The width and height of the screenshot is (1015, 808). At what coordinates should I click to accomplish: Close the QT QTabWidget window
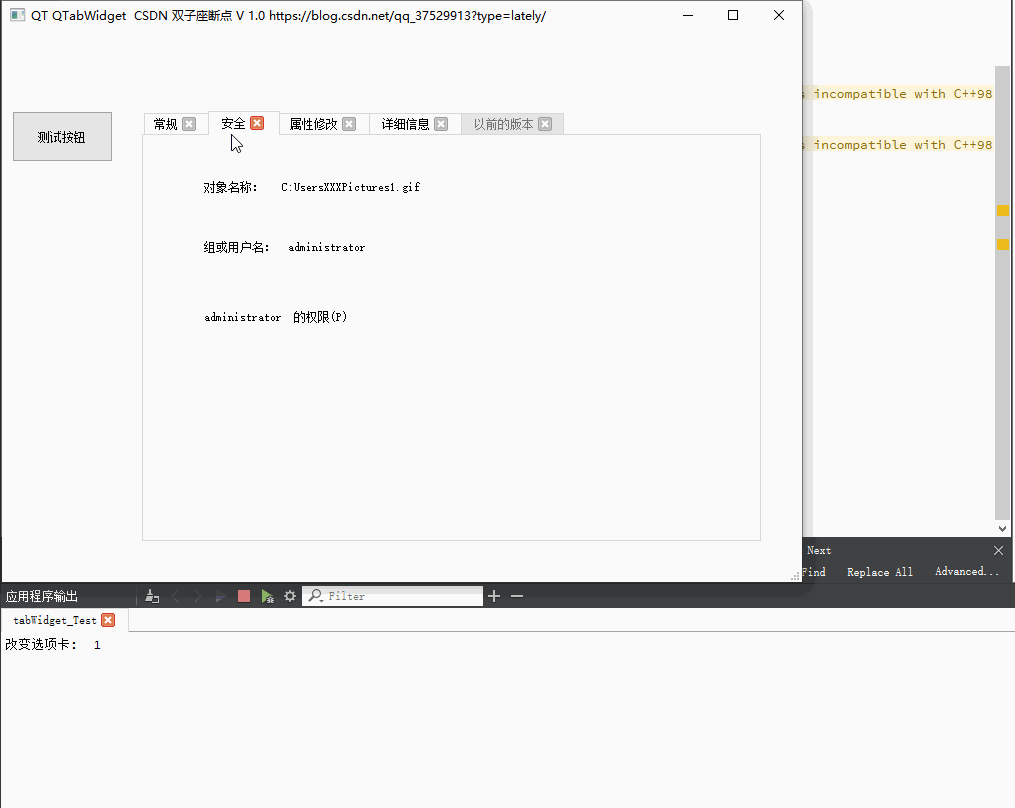779,15
